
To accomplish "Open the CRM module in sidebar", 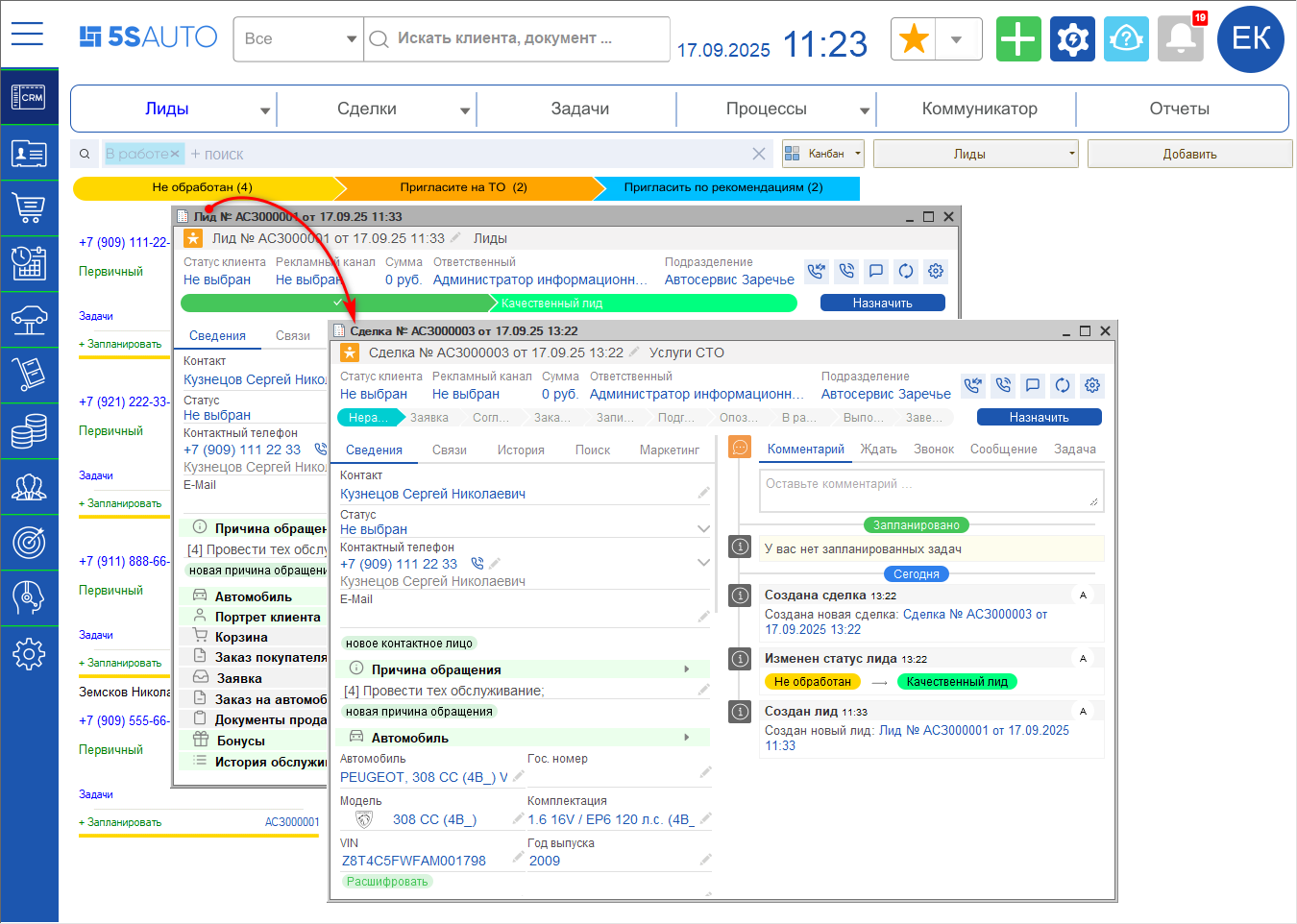I will 29,97.
